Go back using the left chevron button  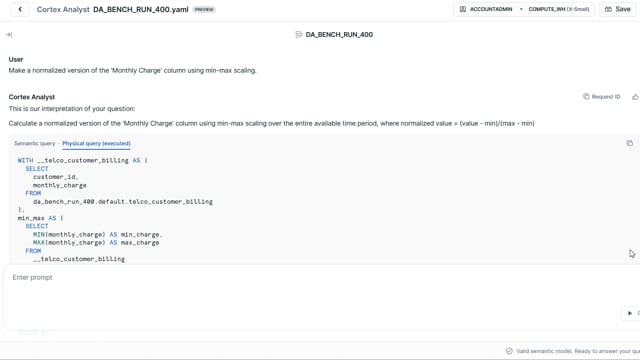(x=20, y=9)
